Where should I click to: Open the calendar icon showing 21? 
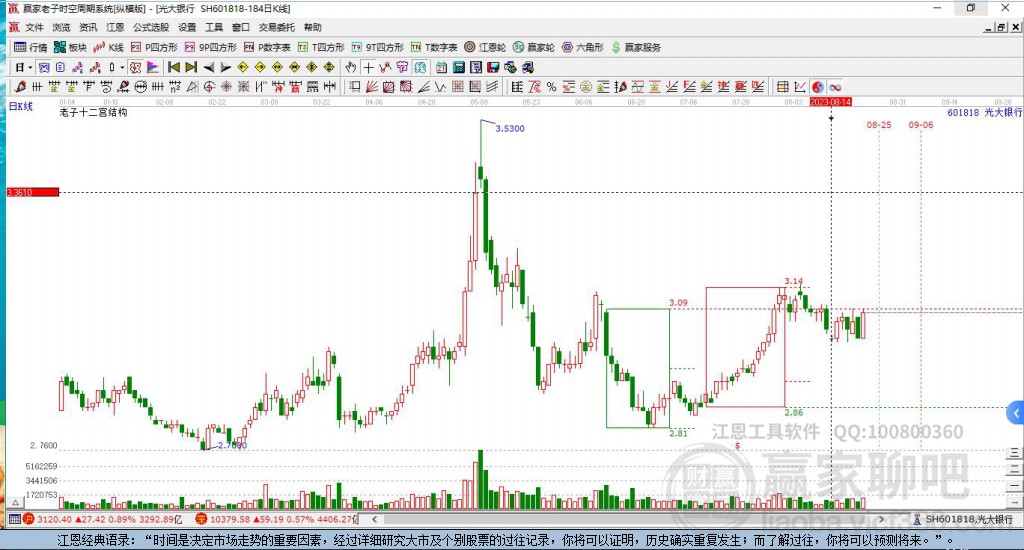(x=441, y=67)
